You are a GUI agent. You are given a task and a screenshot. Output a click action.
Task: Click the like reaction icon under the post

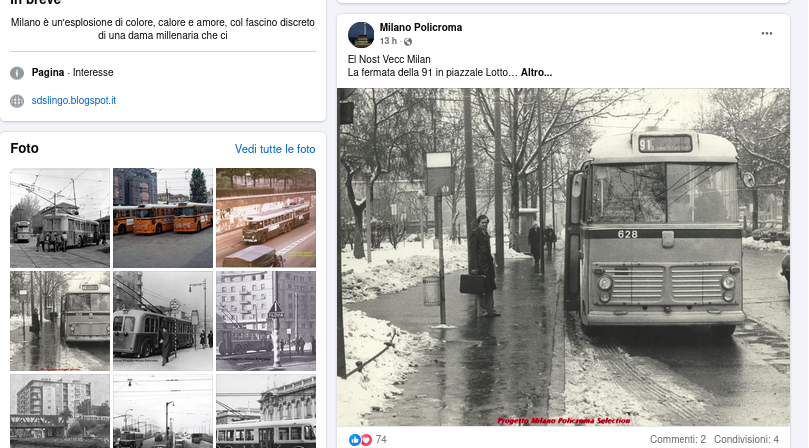click(354, 440)
